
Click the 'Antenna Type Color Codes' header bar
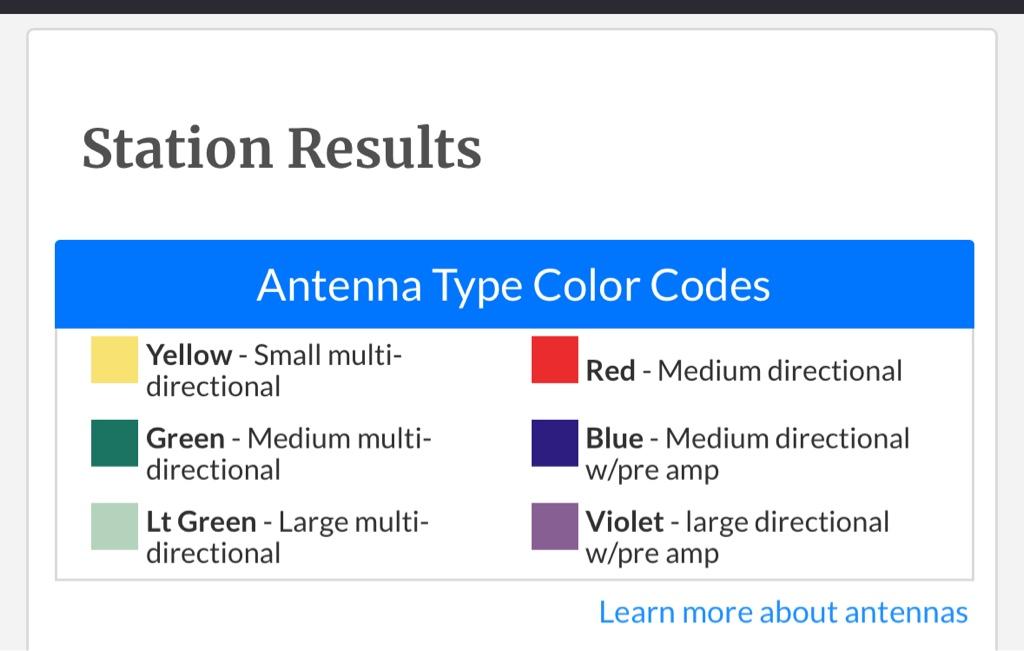(515, 284)
